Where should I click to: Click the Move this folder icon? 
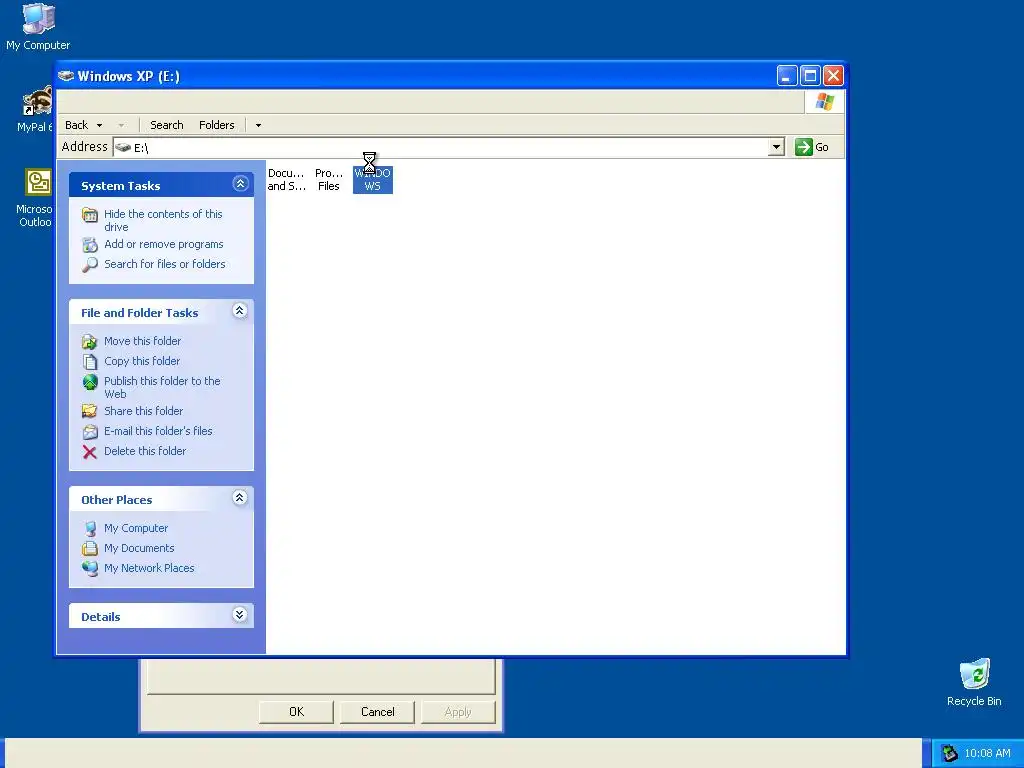coord(90,342)
